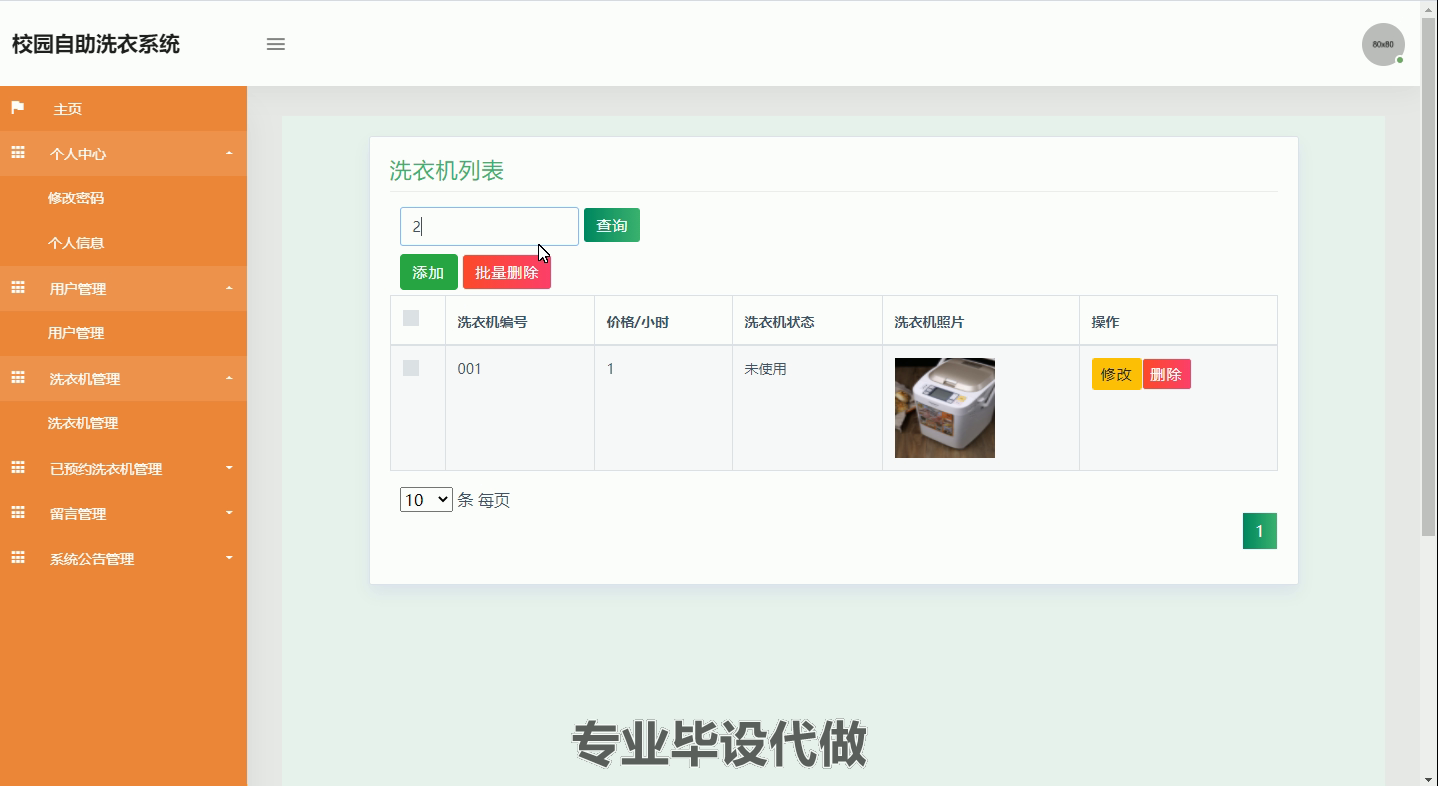
Task: Open 个人信息 in the sidebar
Action: (x=76, y=243)
